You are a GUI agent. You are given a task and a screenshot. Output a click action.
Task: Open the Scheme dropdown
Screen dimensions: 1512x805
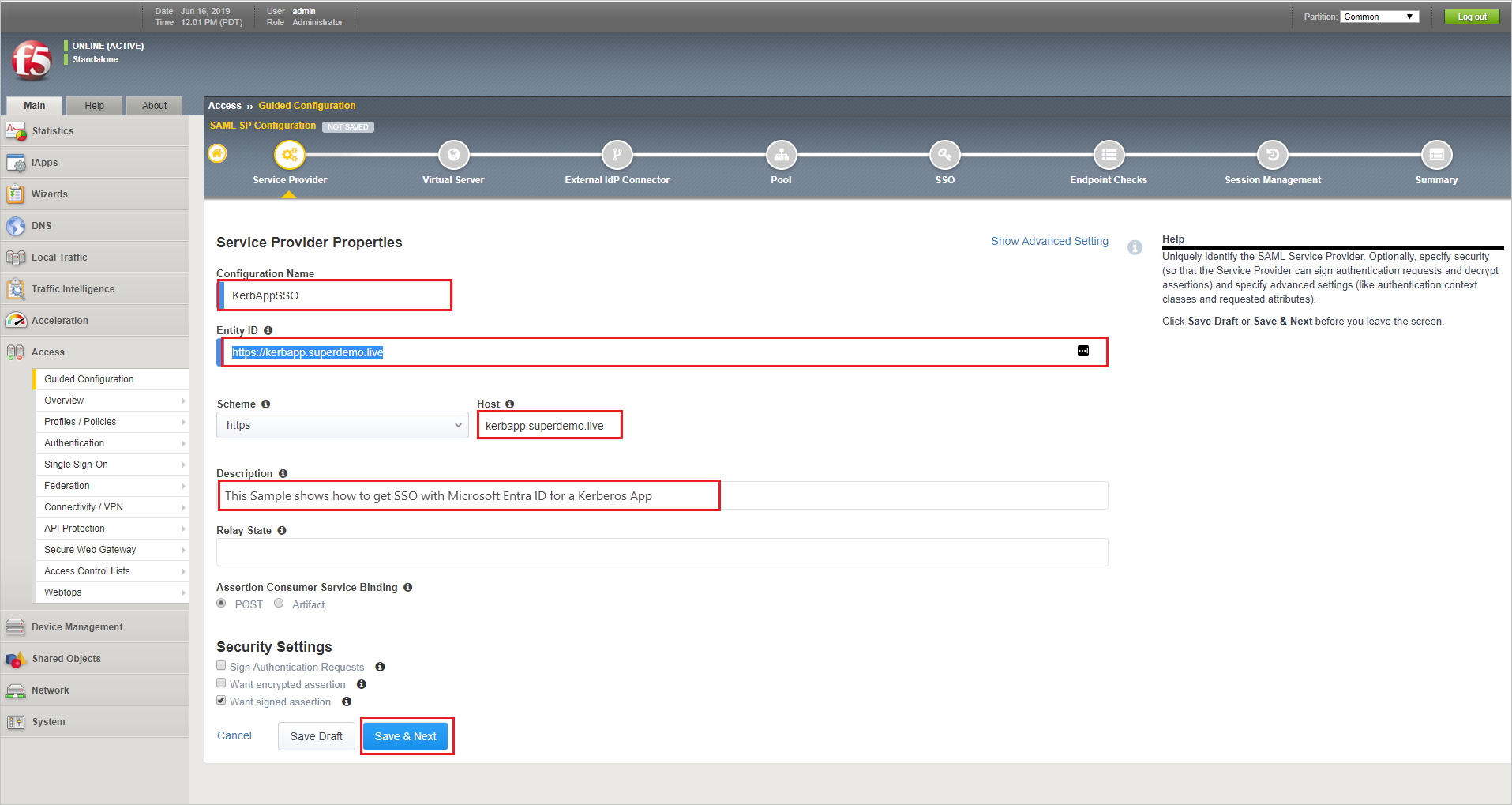[343, 425]
